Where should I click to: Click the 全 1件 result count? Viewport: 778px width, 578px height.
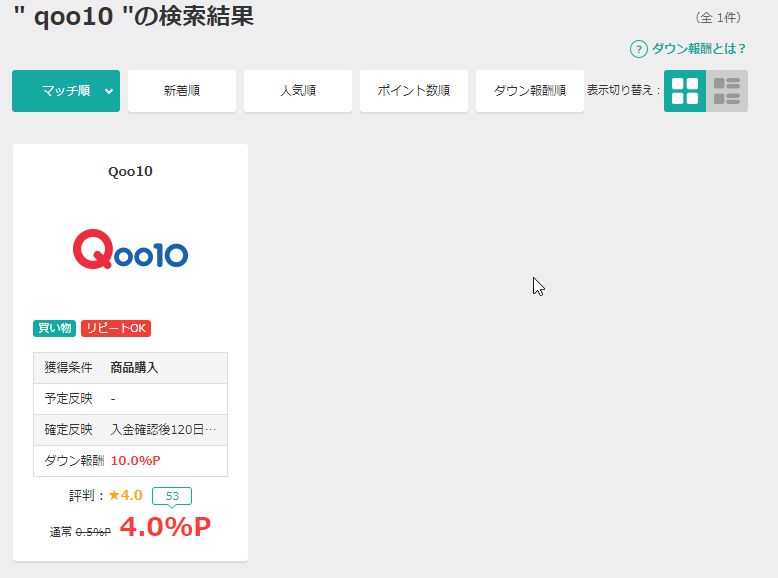718,18
